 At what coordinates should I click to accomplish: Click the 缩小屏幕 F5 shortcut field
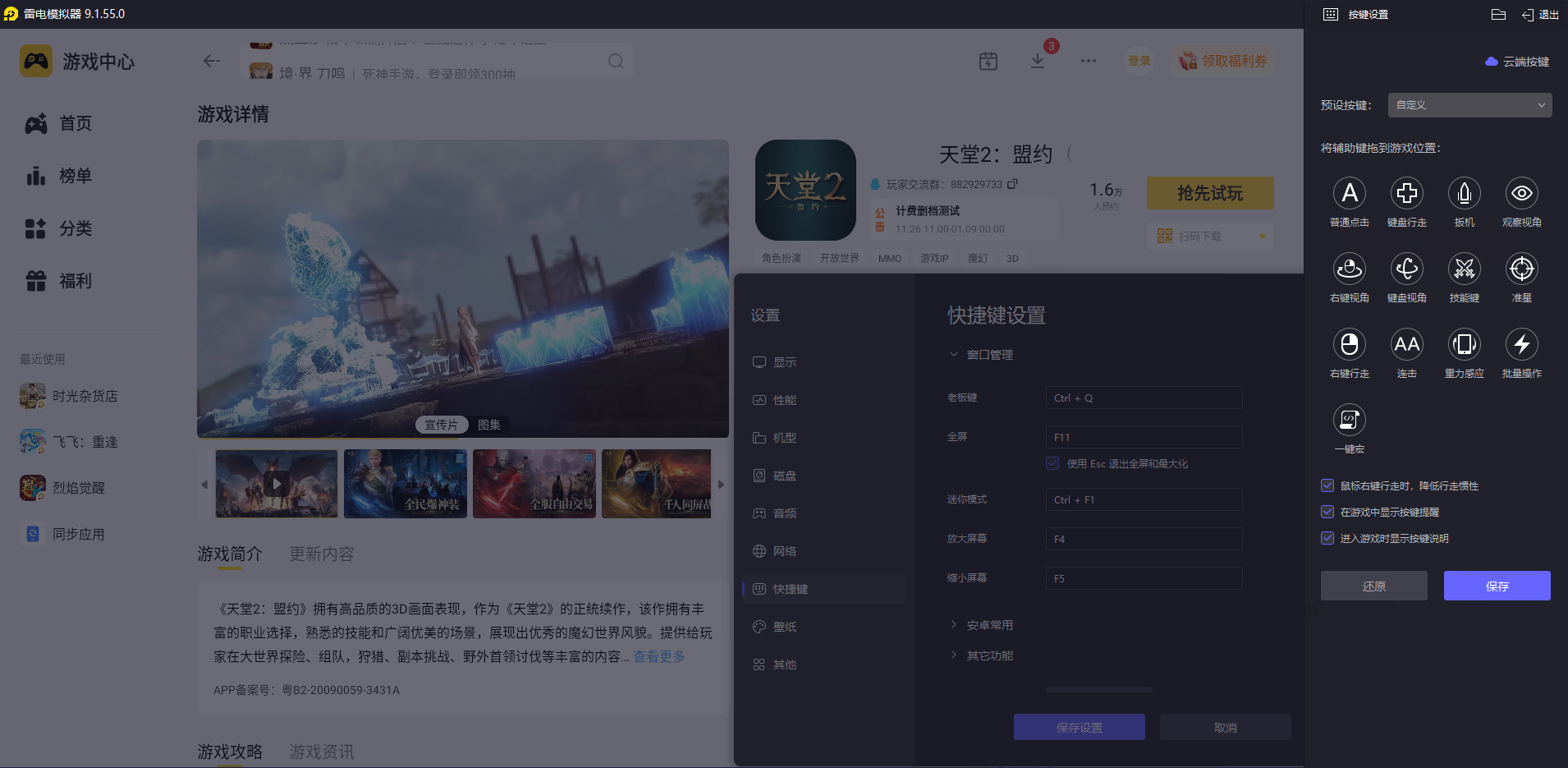pos(1144,578)
